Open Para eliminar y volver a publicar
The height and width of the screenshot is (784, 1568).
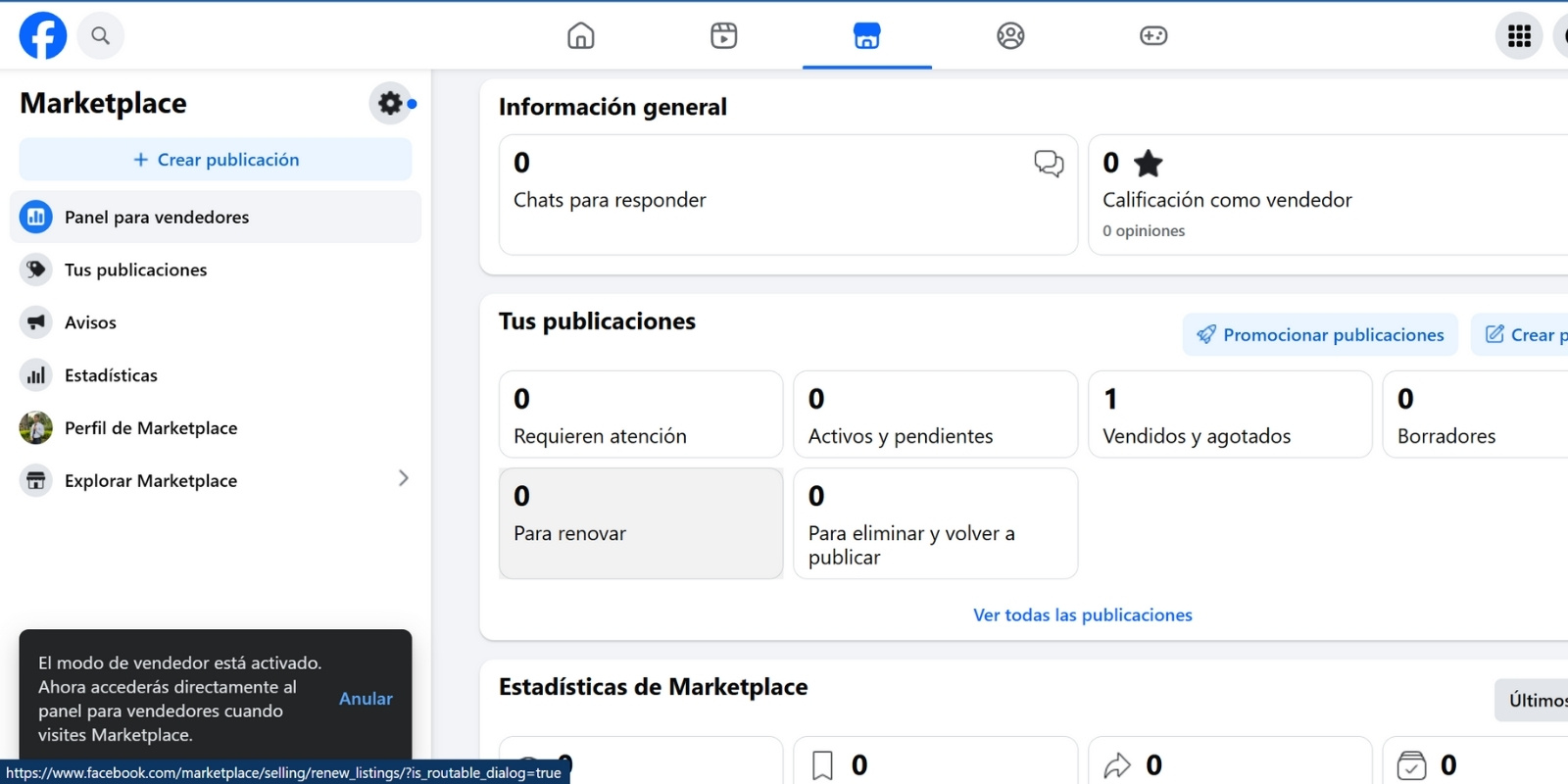tap(936, 523)
